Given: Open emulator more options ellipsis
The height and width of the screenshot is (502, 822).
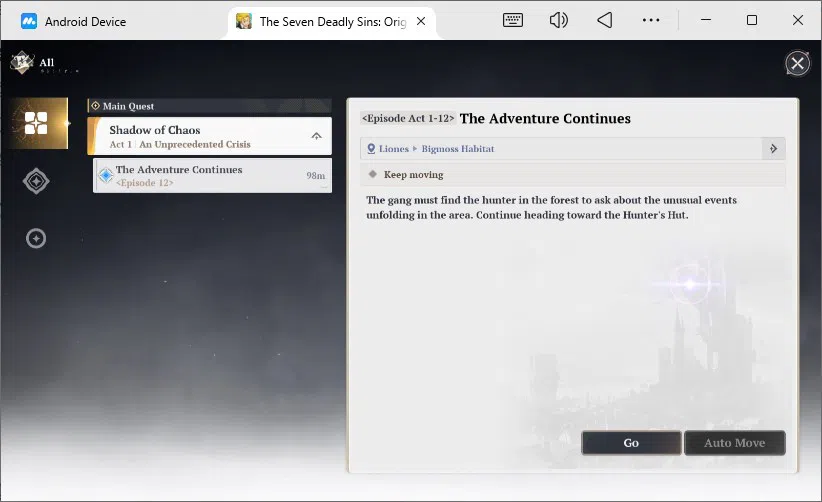Looking at the screenshot, I should point(651,20).
